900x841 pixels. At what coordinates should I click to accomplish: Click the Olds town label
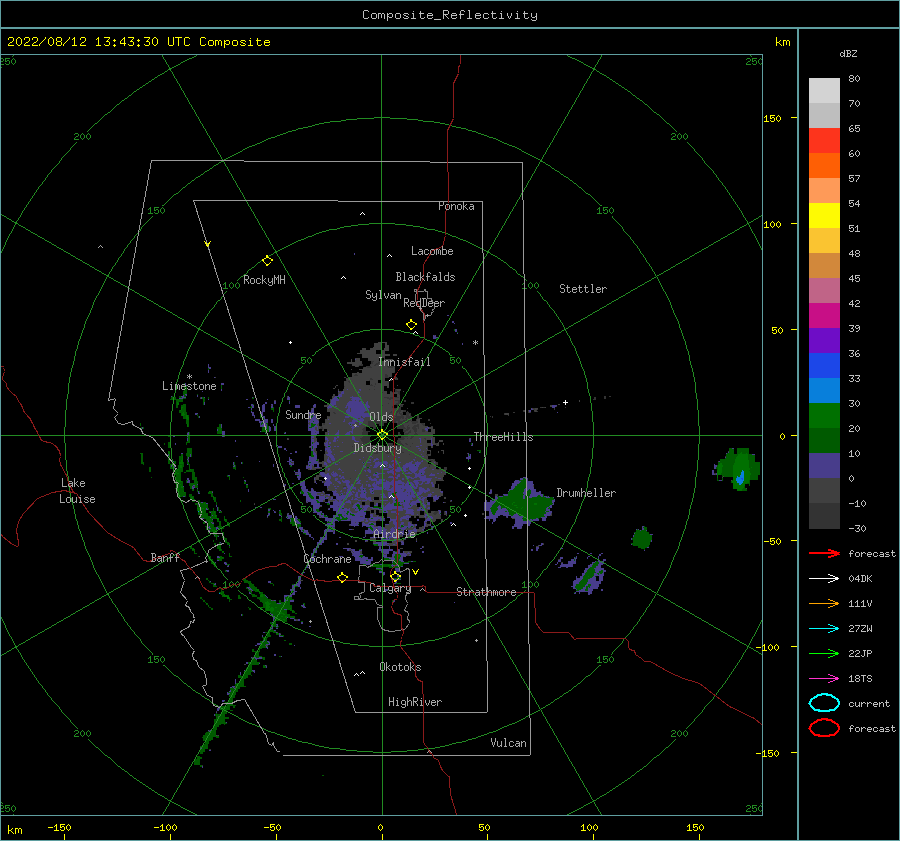[x=381, y=417]
